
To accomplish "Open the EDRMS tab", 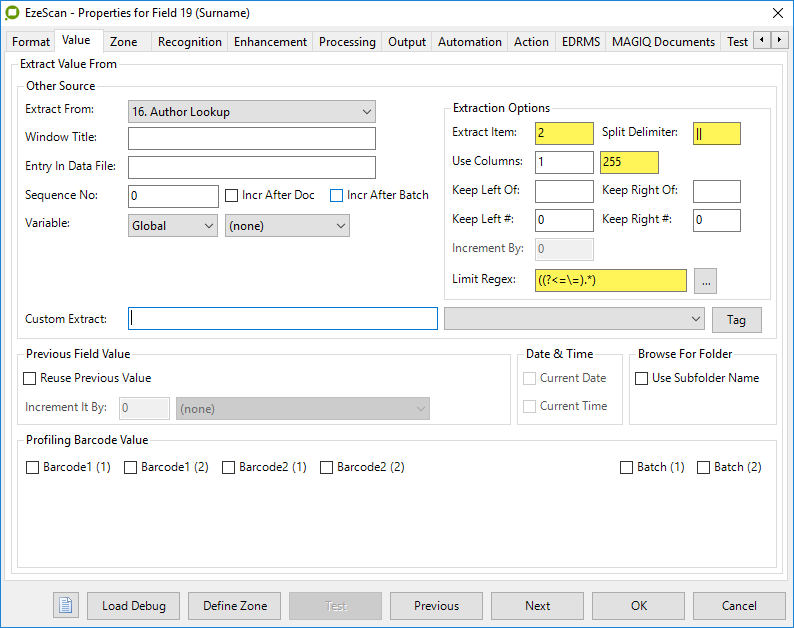I will (x=581, y=42).
